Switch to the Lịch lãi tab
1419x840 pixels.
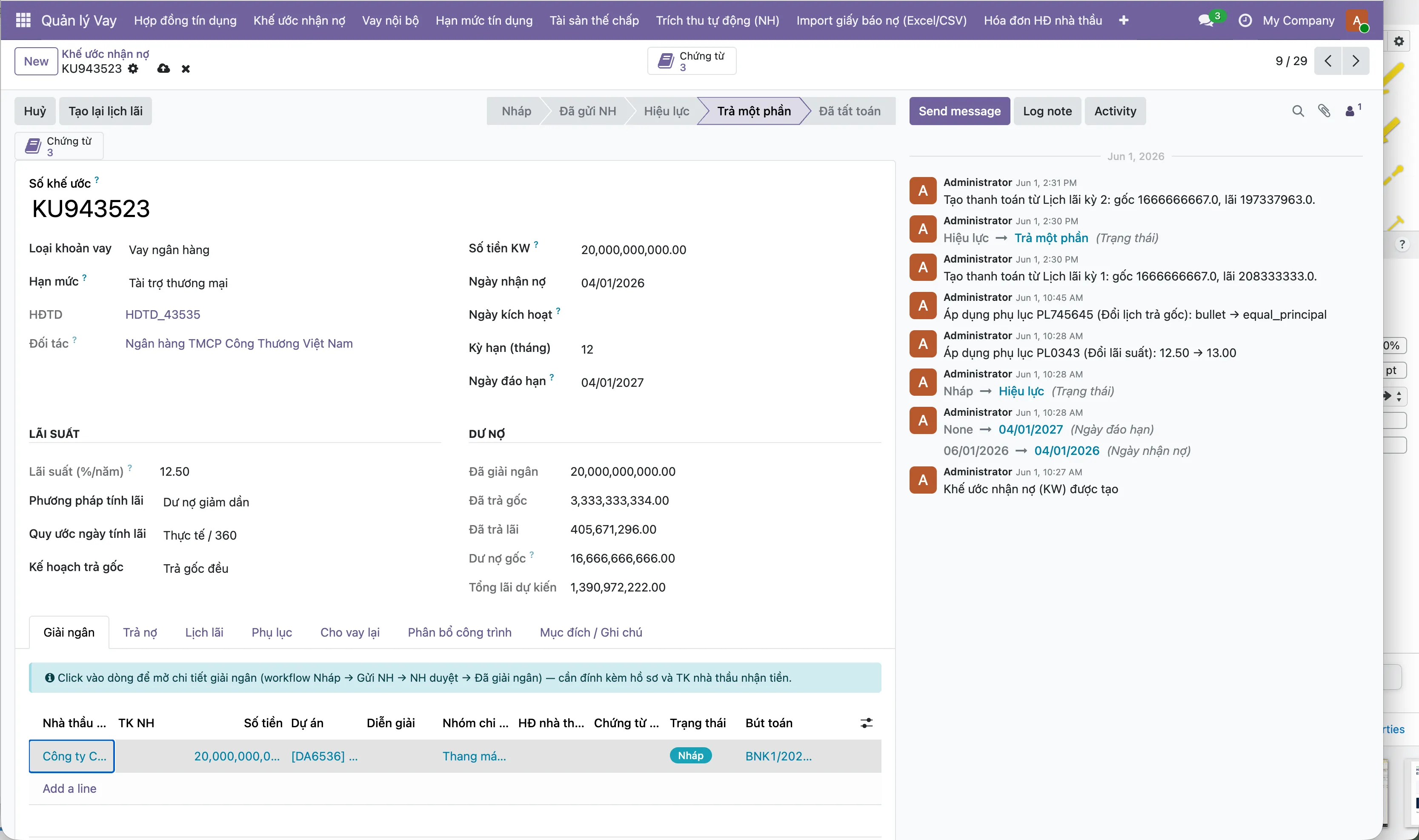(x=204, y=632)
